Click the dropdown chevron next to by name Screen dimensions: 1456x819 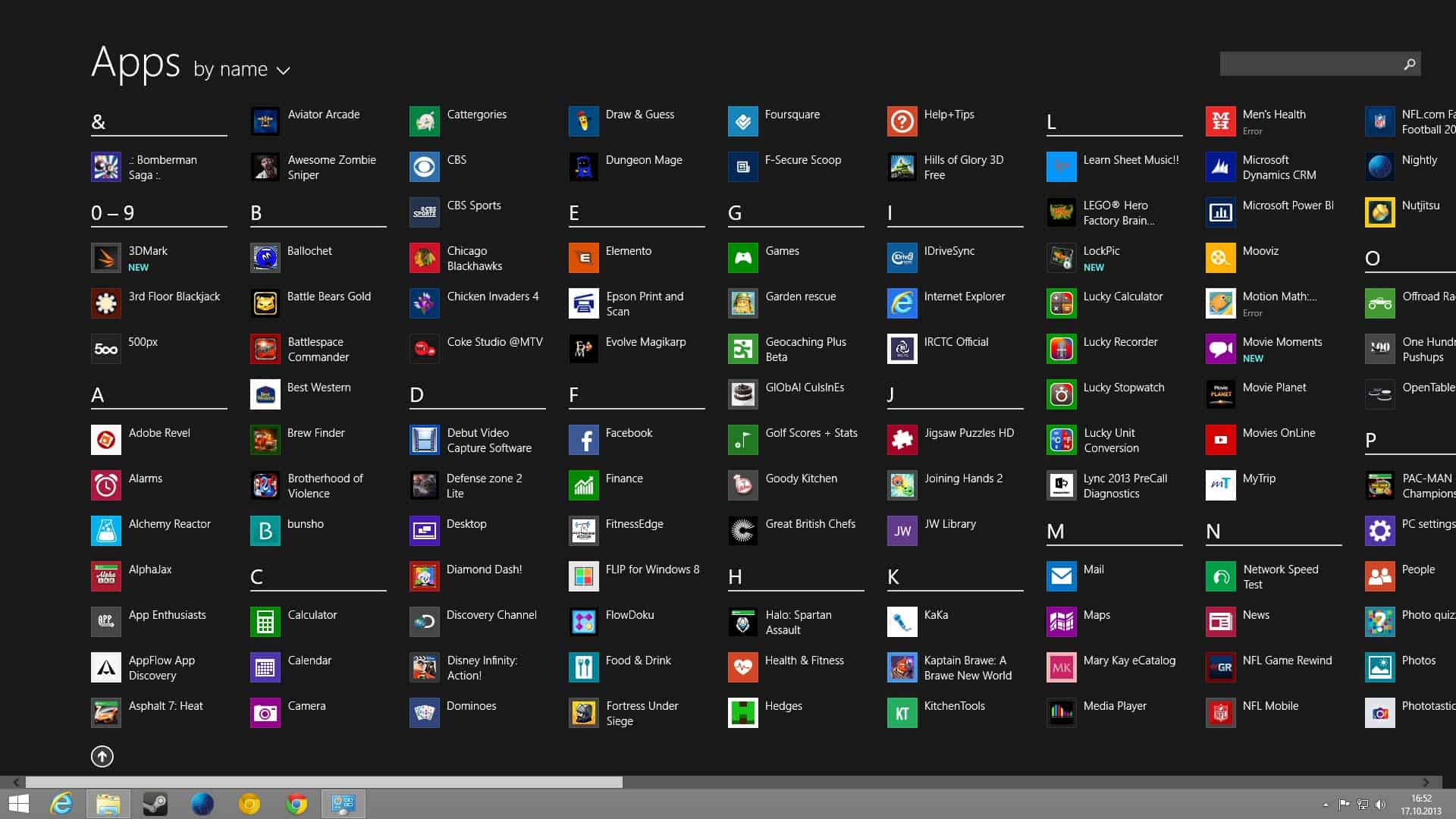[284, 71]
